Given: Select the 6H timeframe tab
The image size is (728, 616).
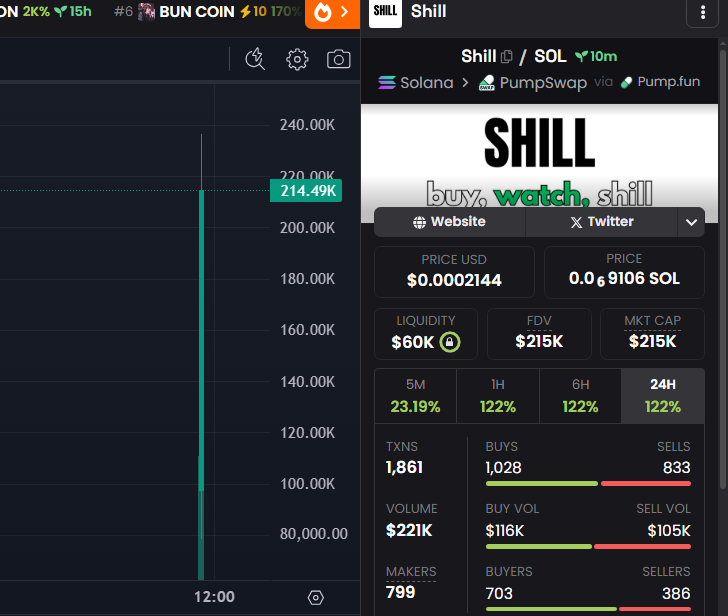Looking at the screenshot, I should pyautogui.click(x=580, y=396).
